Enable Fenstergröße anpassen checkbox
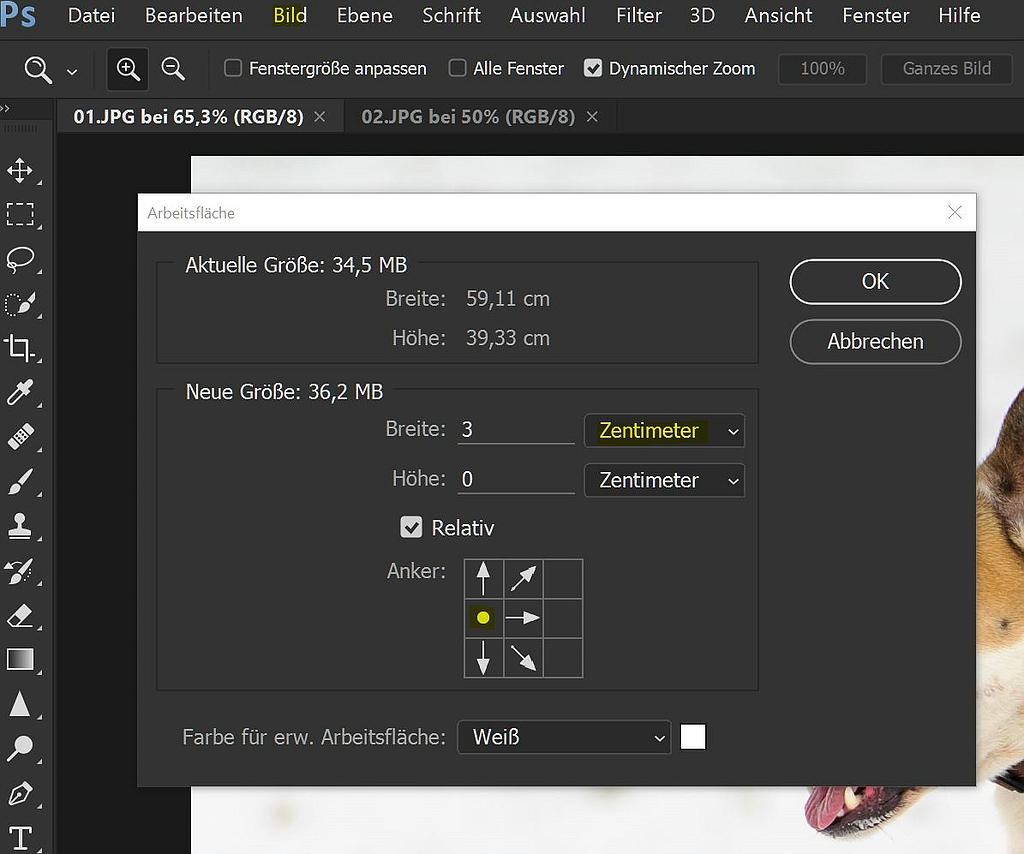This screenshot has height=854, width=1024. [233, 68]
